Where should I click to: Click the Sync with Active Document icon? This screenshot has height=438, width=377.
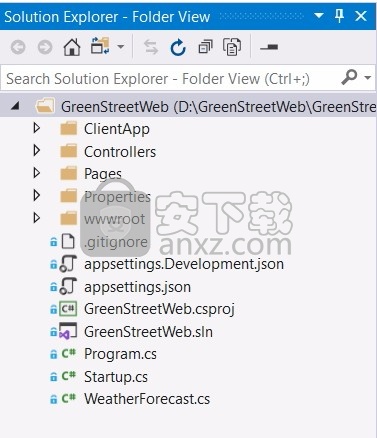[151, 47]
